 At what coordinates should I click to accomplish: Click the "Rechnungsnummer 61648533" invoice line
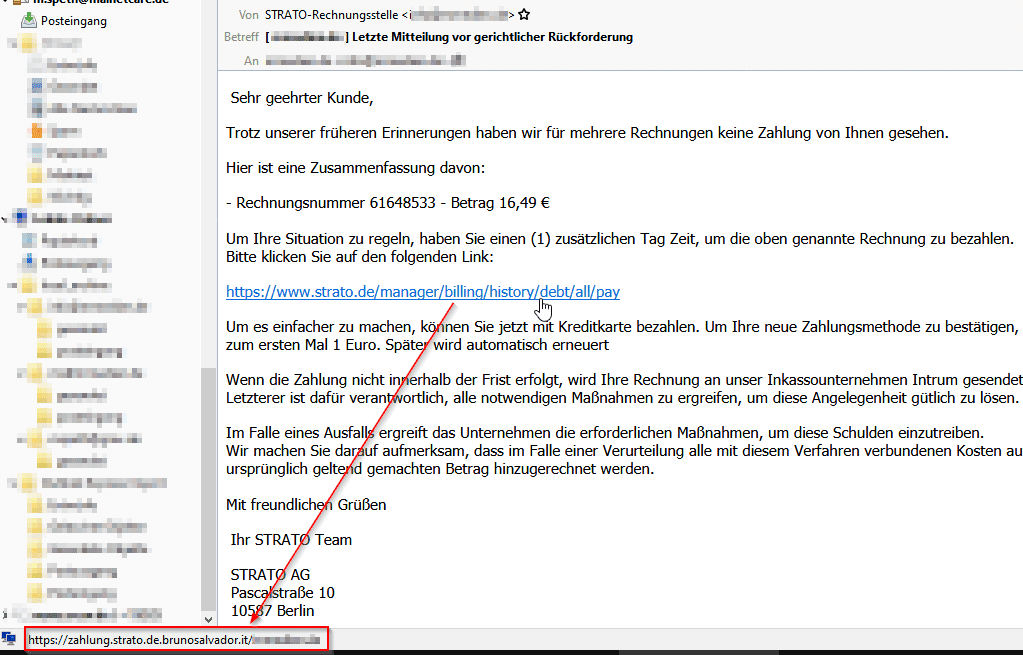click(388, 203)
